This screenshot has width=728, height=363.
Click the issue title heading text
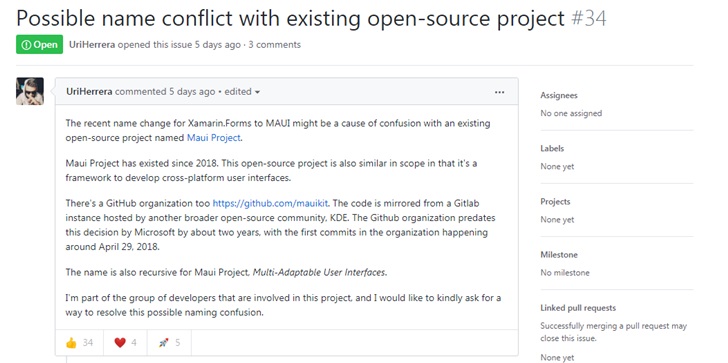tap(290, 19)
